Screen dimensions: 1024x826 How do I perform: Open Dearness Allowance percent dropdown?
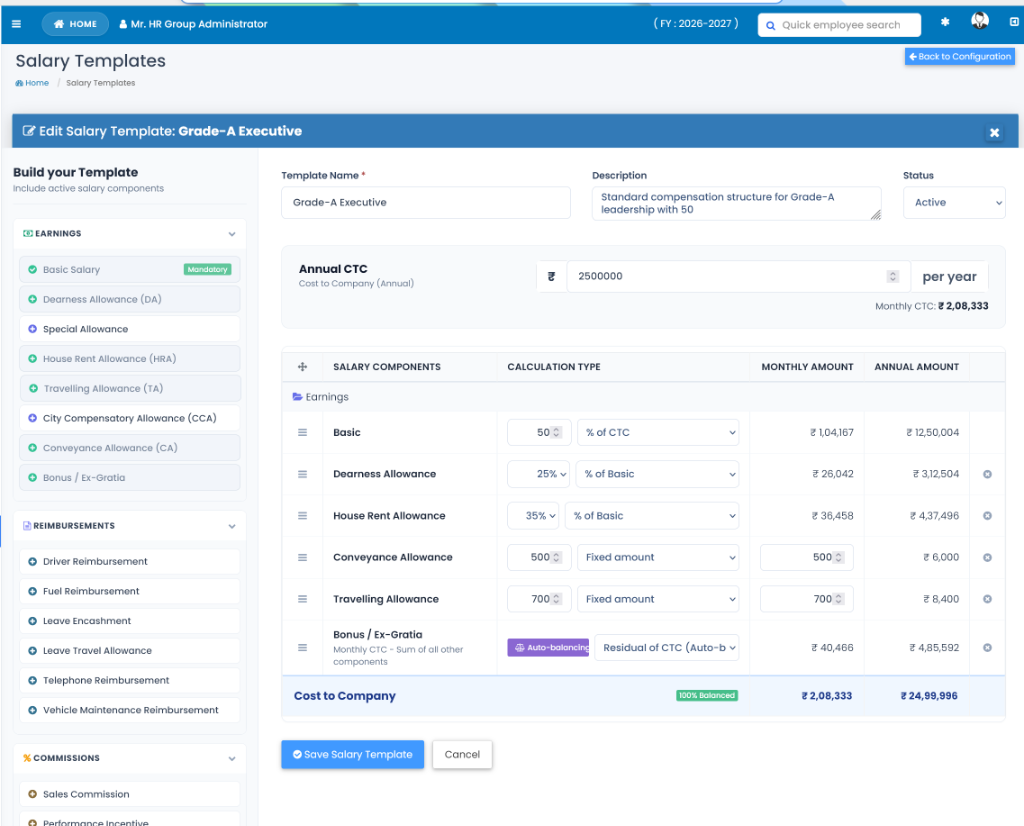click(x=539, y=474)
